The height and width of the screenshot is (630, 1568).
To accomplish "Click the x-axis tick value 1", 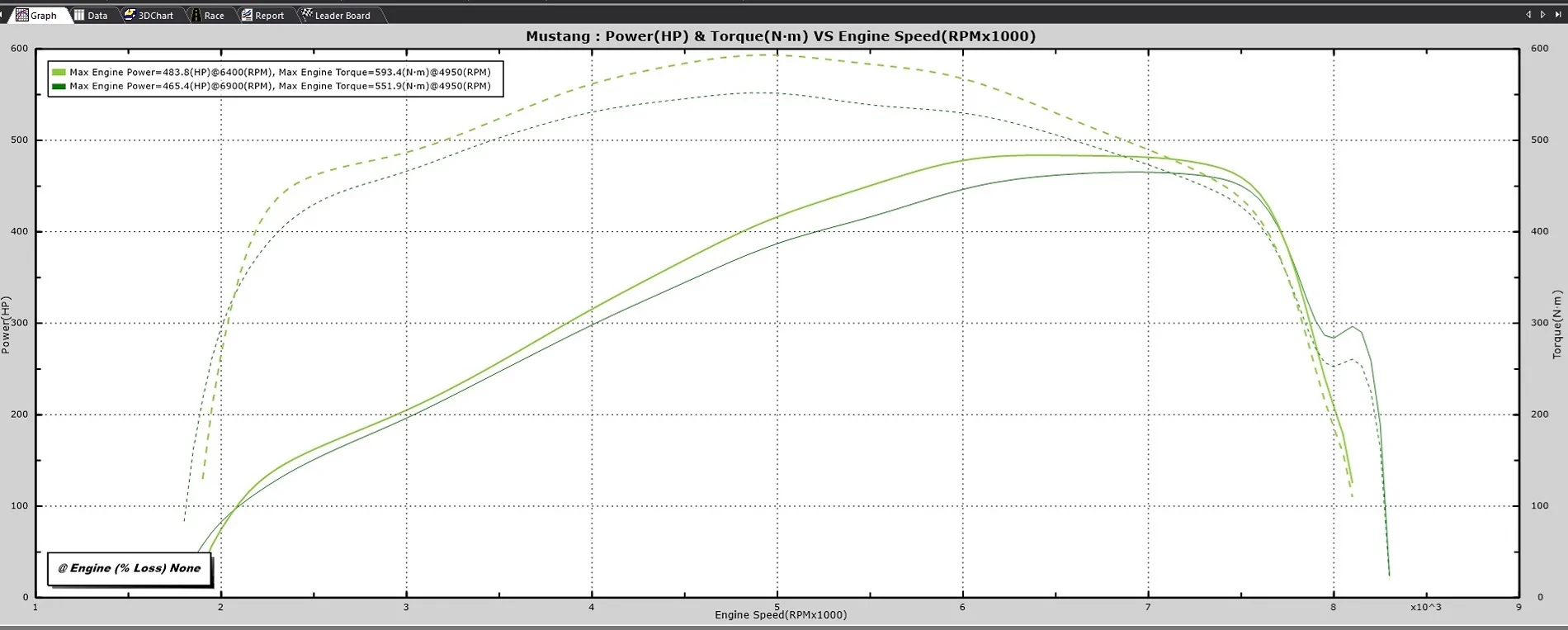I will pyautogui.click(x=35, y=608).
